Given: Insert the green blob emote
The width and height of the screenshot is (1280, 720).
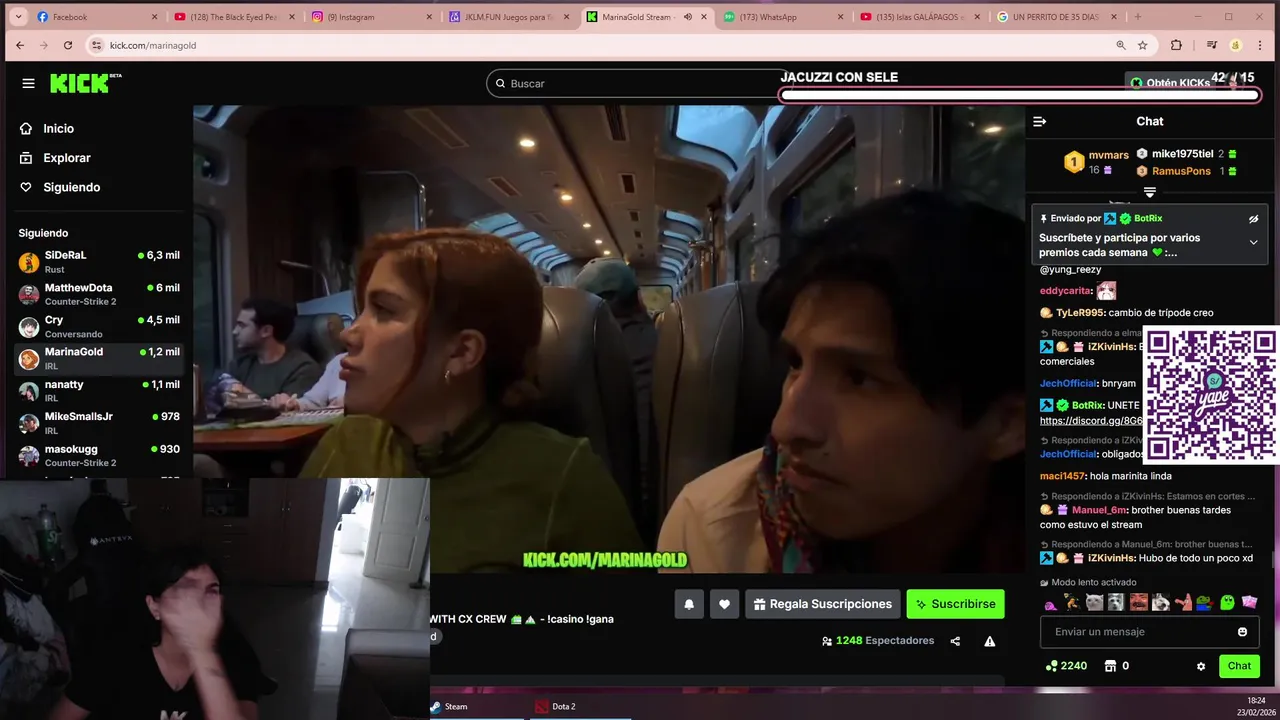Looking at the screenshot, I should pyautogui.click(x=1227, y=602).
